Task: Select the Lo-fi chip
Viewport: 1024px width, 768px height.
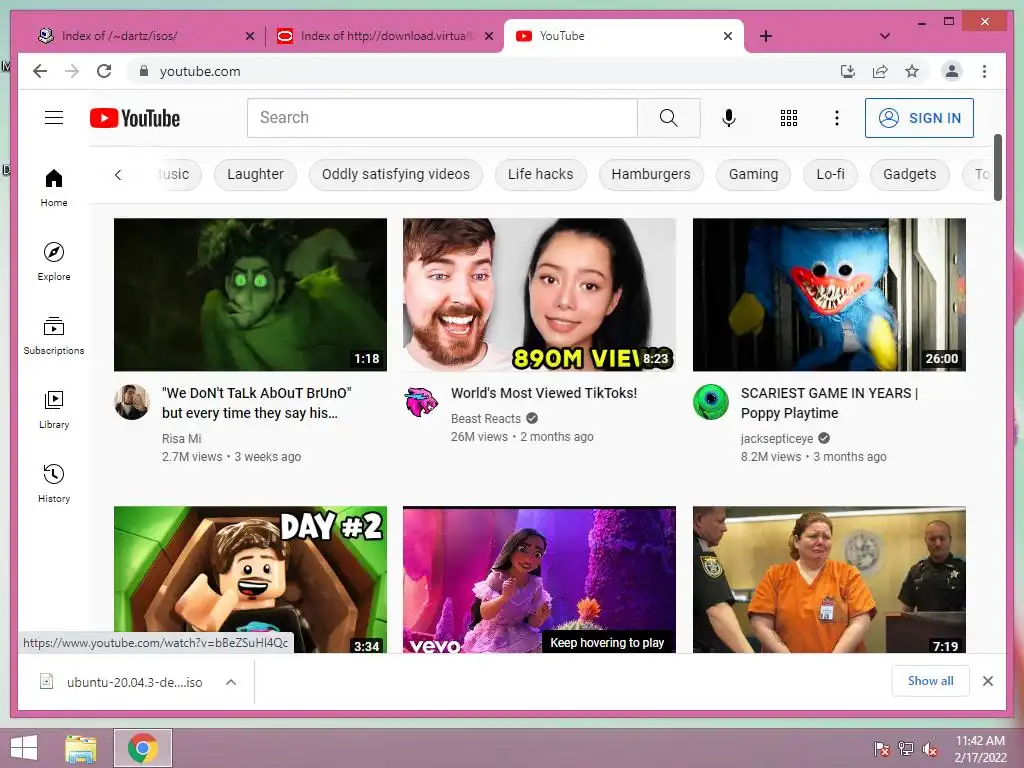Action: pyautogui.click(x=830, y=174)
